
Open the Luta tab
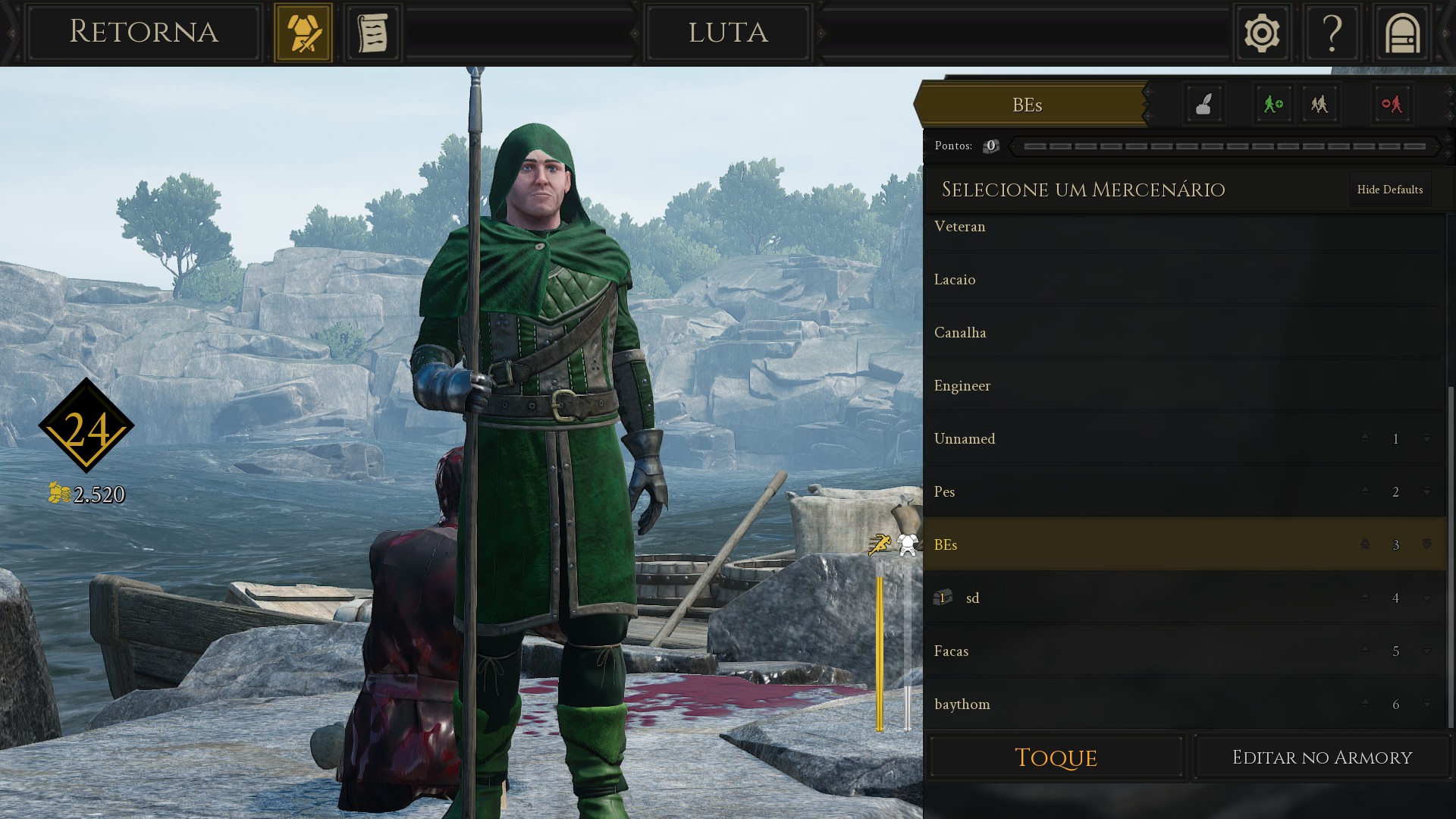(728, 33)
